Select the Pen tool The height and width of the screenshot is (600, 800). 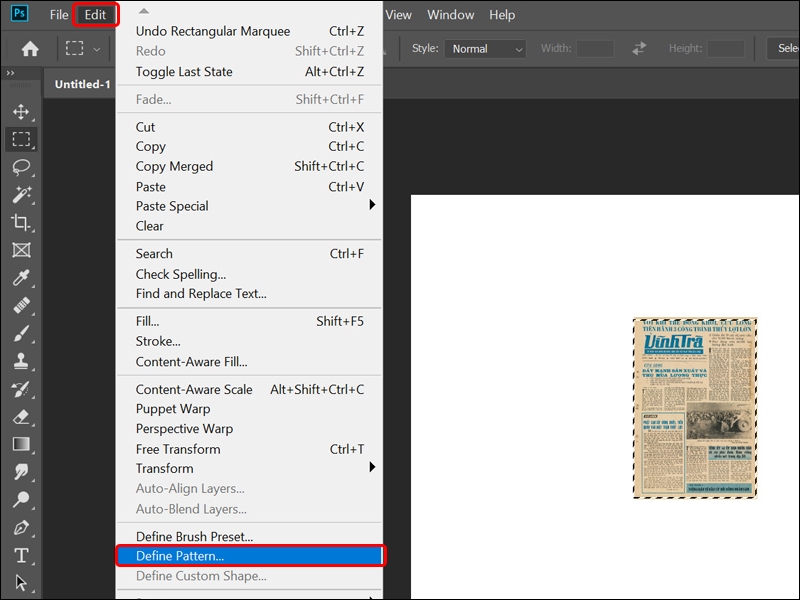point(21,527)
